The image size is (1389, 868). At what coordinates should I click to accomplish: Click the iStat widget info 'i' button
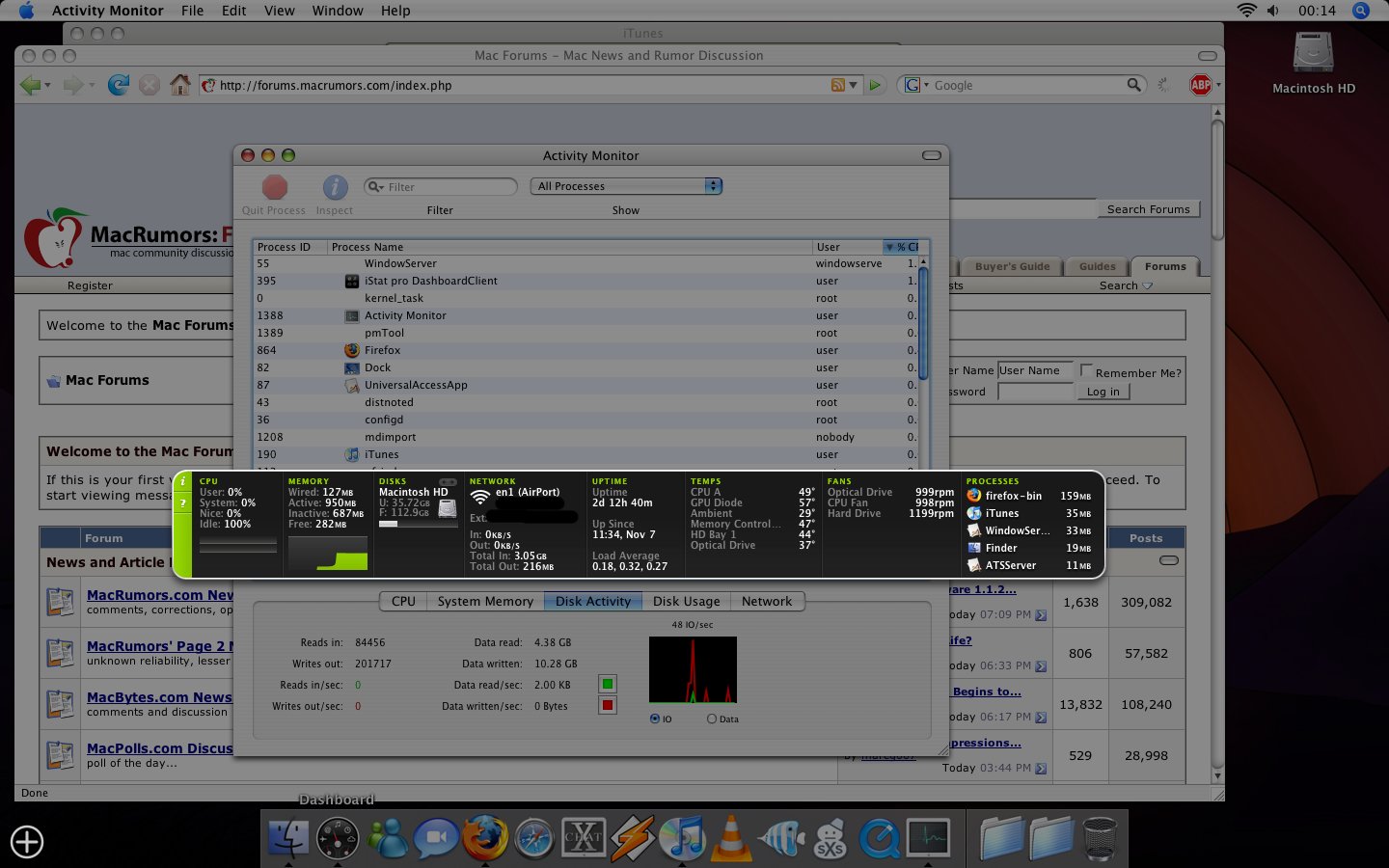pos(183,481)
